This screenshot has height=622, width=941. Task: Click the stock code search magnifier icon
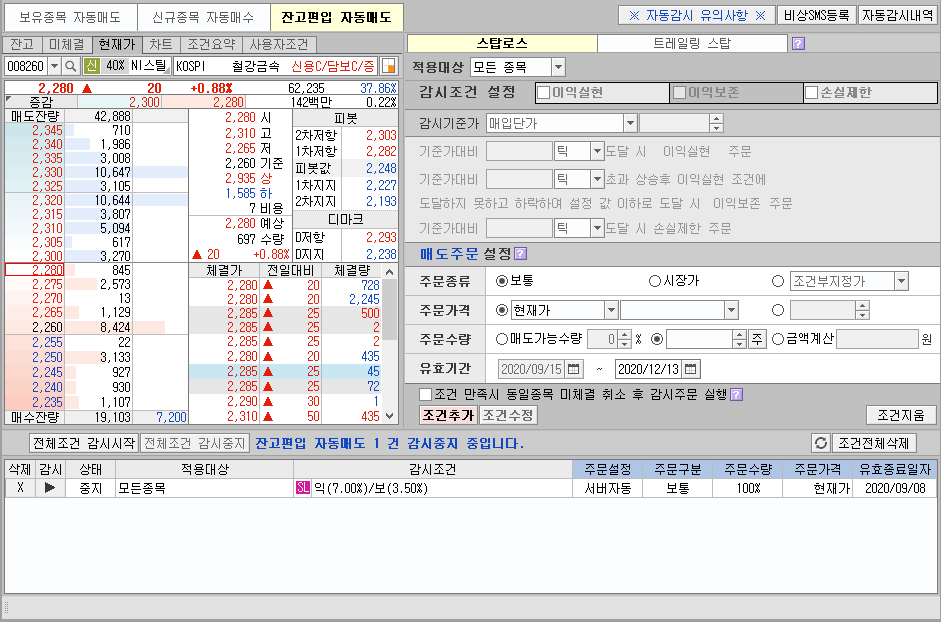[x=71, y=65]
